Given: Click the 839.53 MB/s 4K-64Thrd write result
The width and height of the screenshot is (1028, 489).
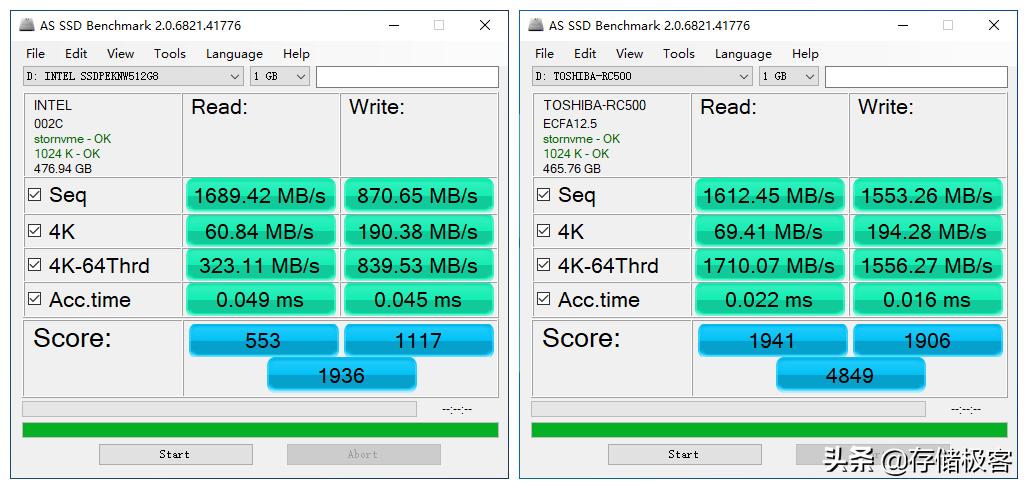Looking at the screenshot, I should coord(418,265).
